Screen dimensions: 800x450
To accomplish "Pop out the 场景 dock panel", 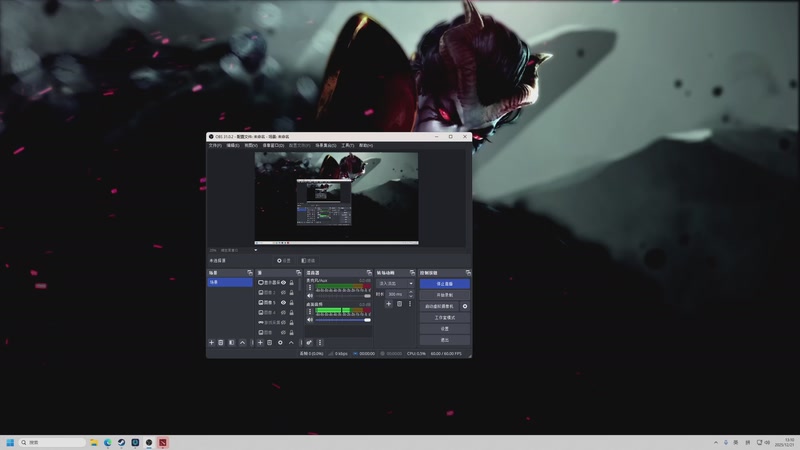I will 249,273.
